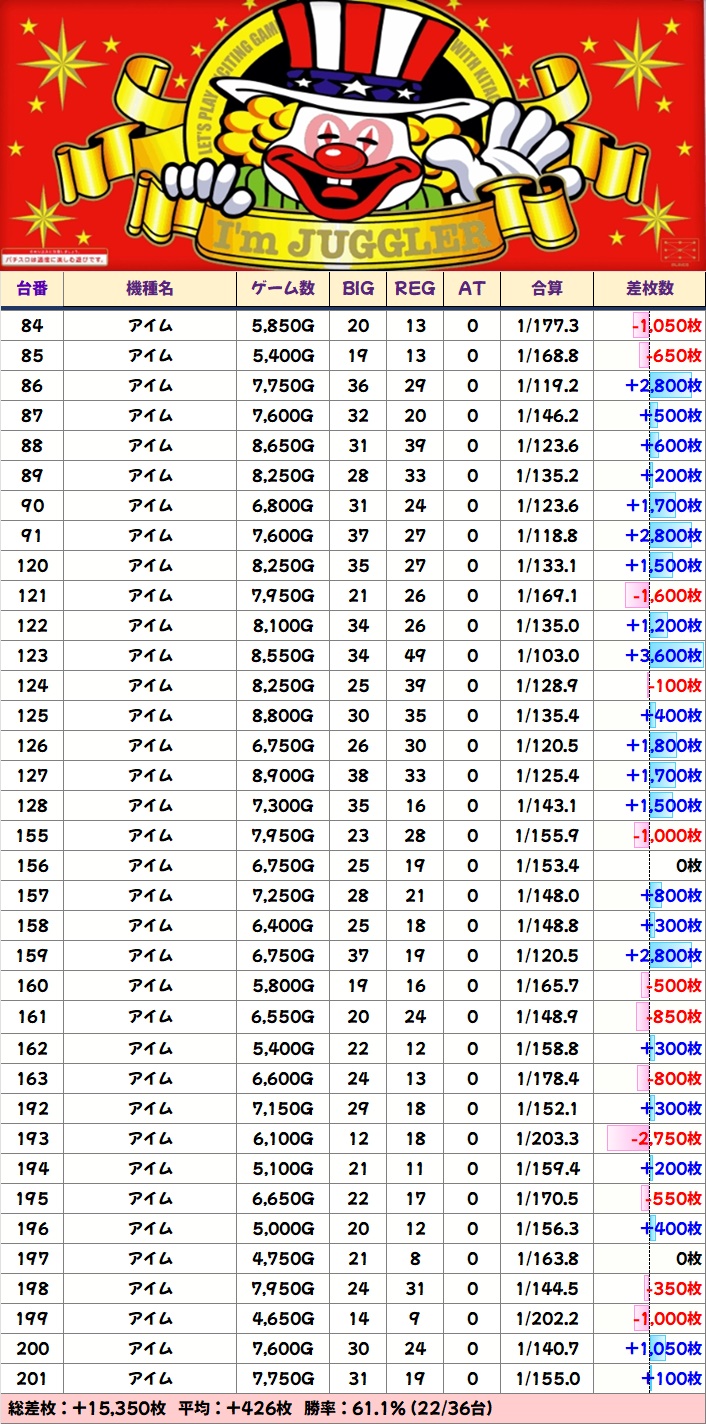Select the 差枚数 column header
This screenshot has height=1424, width=706.
pyautogui.click(x=650, y=288)
